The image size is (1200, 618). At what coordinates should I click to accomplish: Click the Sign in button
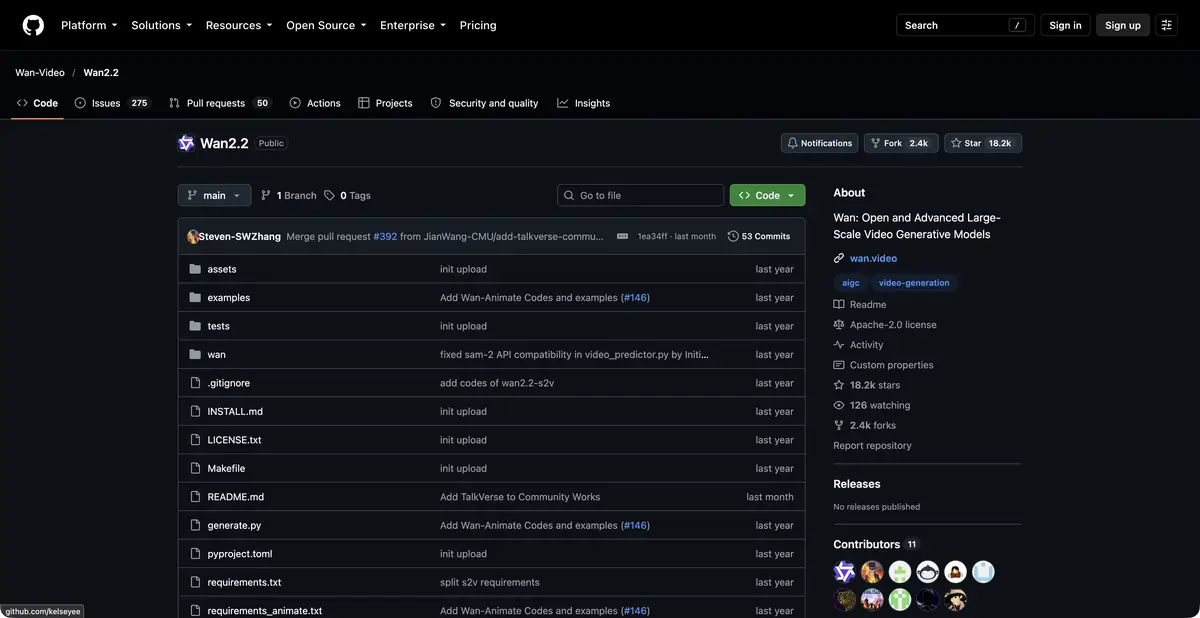(1065, 25)
